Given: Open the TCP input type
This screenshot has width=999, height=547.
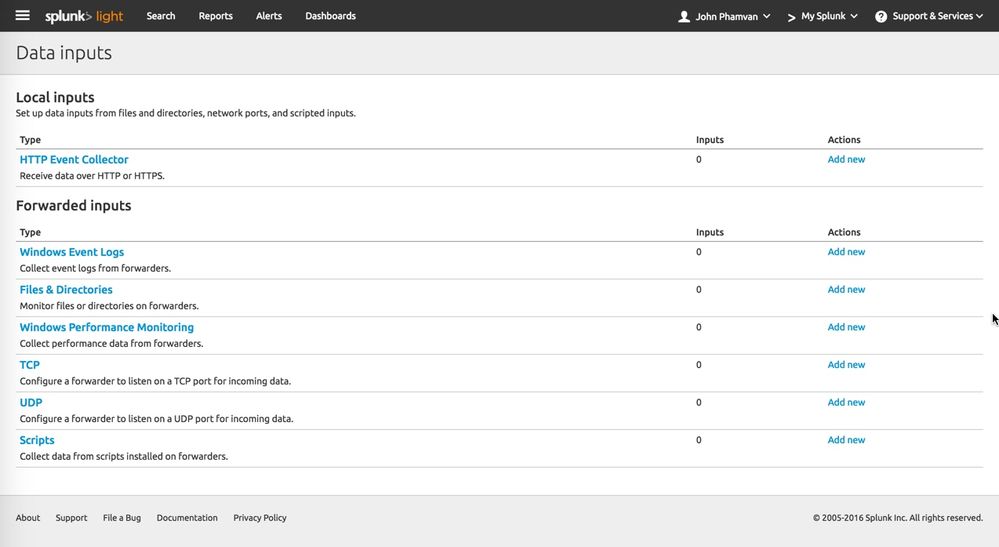Looking at the screenshot, I should [29, 365].
